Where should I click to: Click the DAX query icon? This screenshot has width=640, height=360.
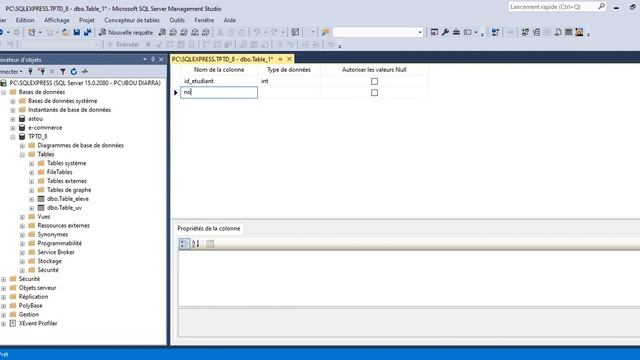pyautogui.click(x=206, y=32)
